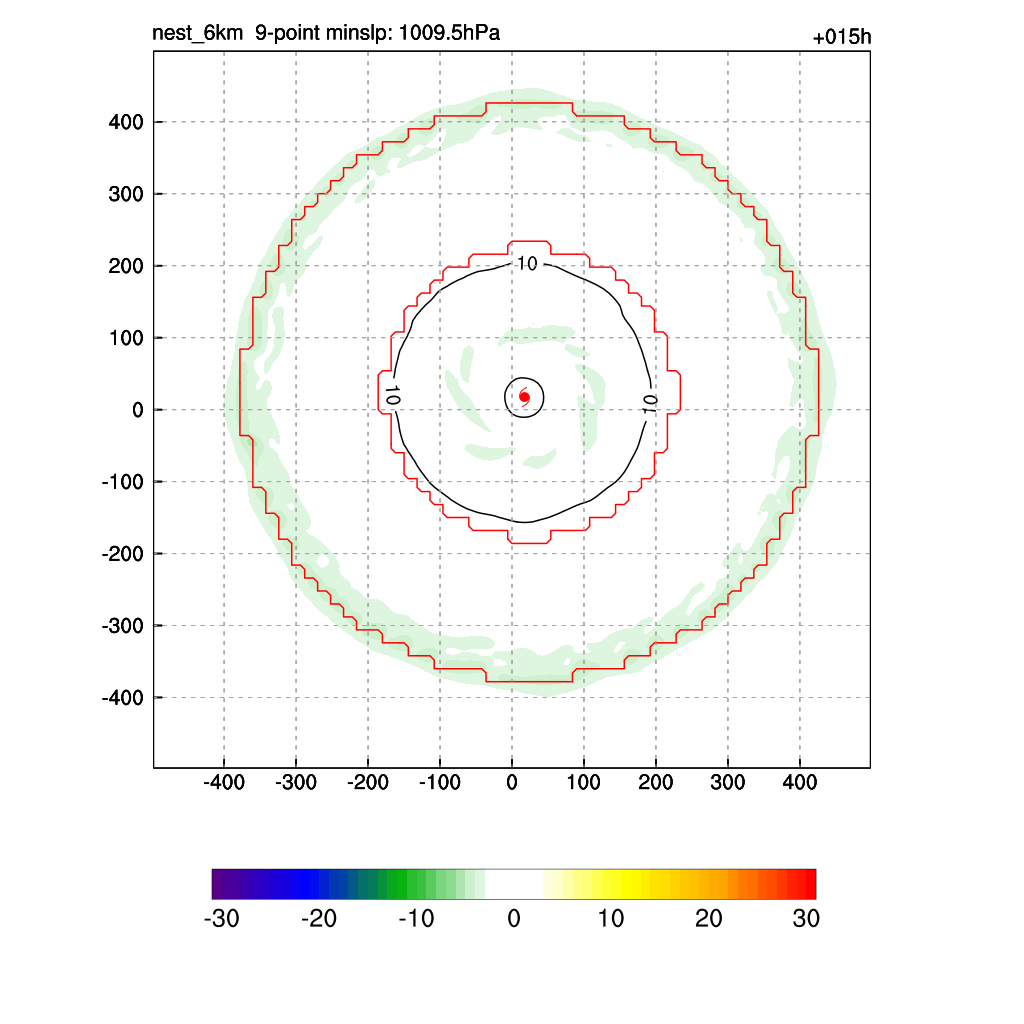1024x1024 pixels.
Task: Click the colorbar tick label -30
Action: pos(221,919)
